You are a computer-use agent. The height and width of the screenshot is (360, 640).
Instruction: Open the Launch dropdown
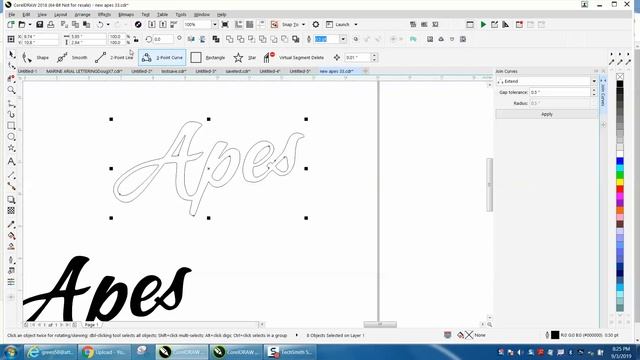click(x=356, y=24)
